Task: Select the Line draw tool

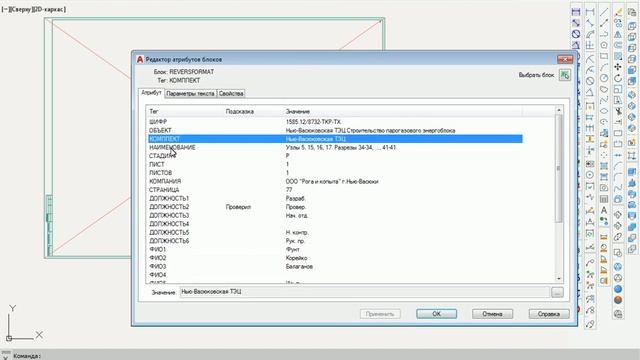Action: click(604, 11)
